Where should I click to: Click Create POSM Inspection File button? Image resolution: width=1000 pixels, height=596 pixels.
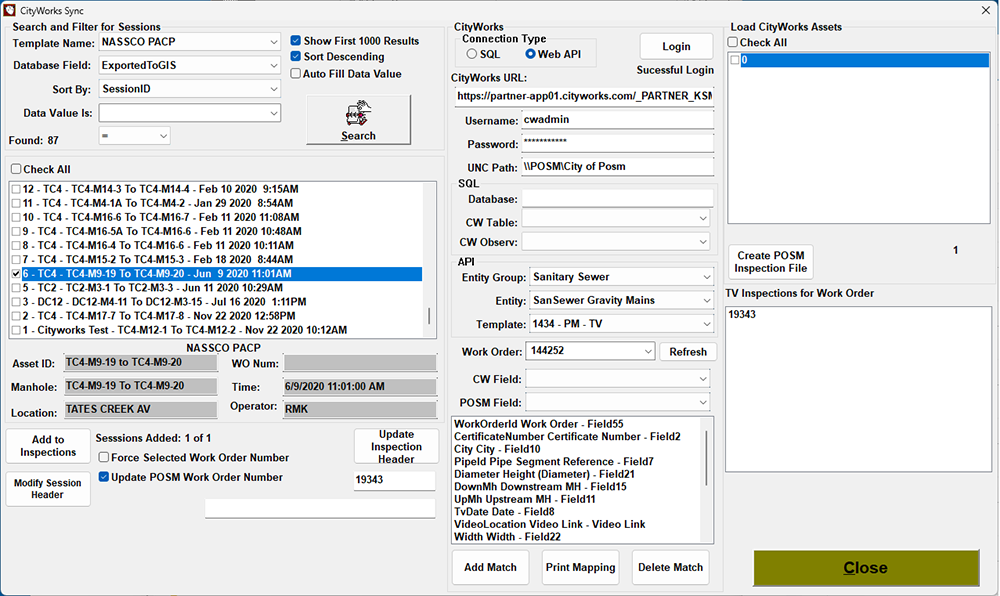[770, 262]
